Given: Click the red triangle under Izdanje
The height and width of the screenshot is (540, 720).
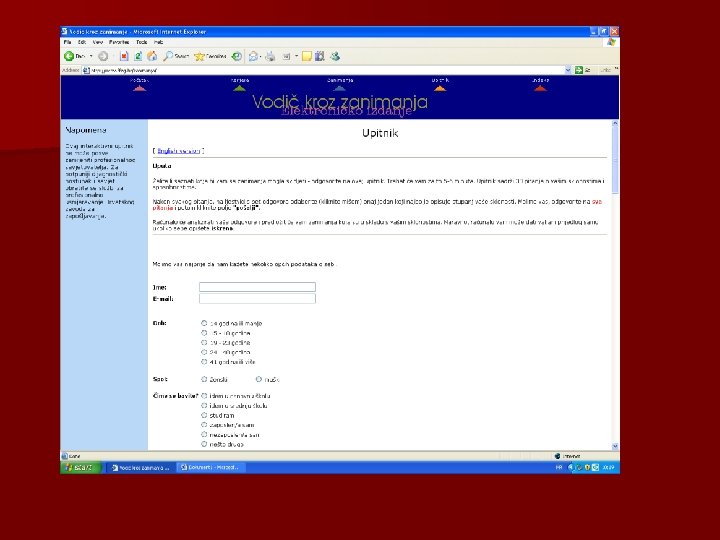Looking at the screenshot, I should [x=540, y=88].
